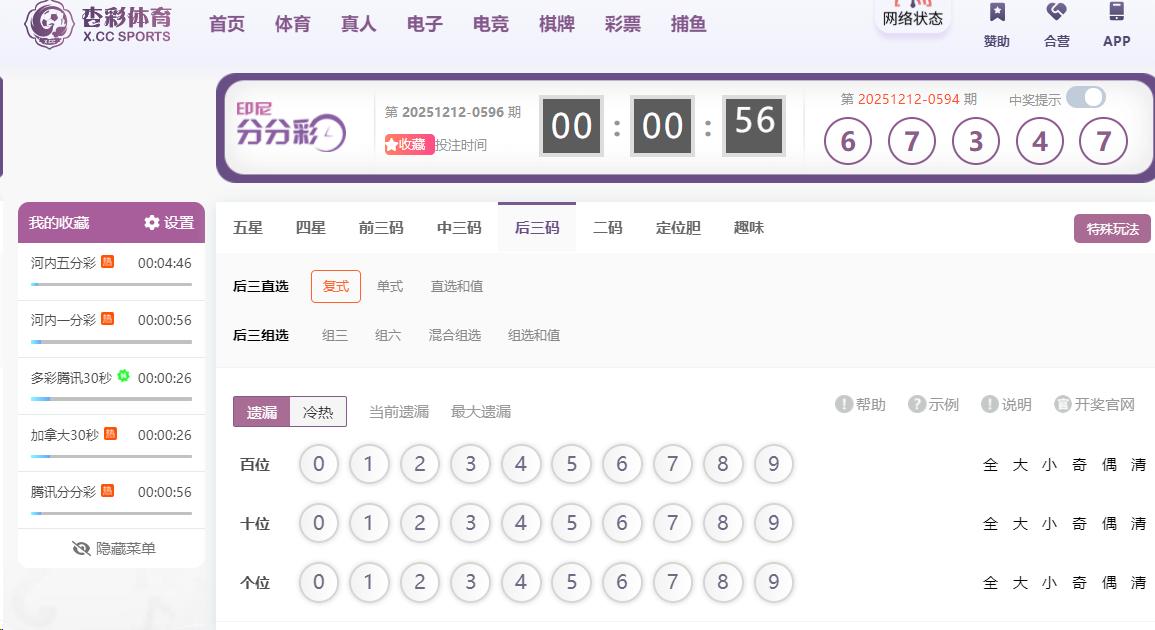Screen dimensions: 1155x630
Task: Open the 合营 partnership icon
Action: click(x=1056, y=13)
